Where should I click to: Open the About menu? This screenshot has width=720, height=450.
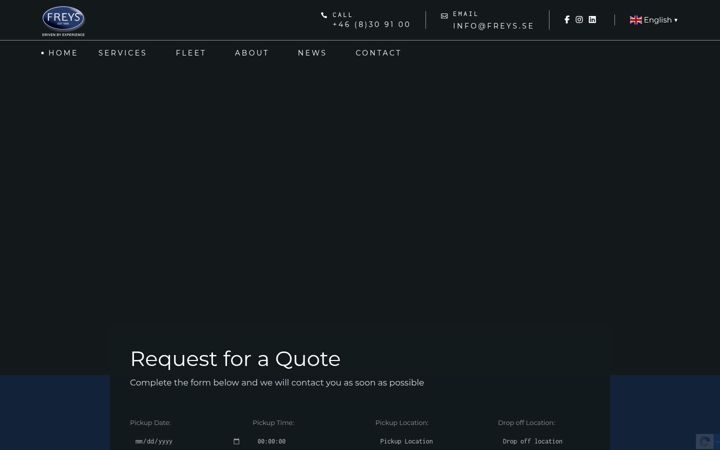(x=252, y=53)
